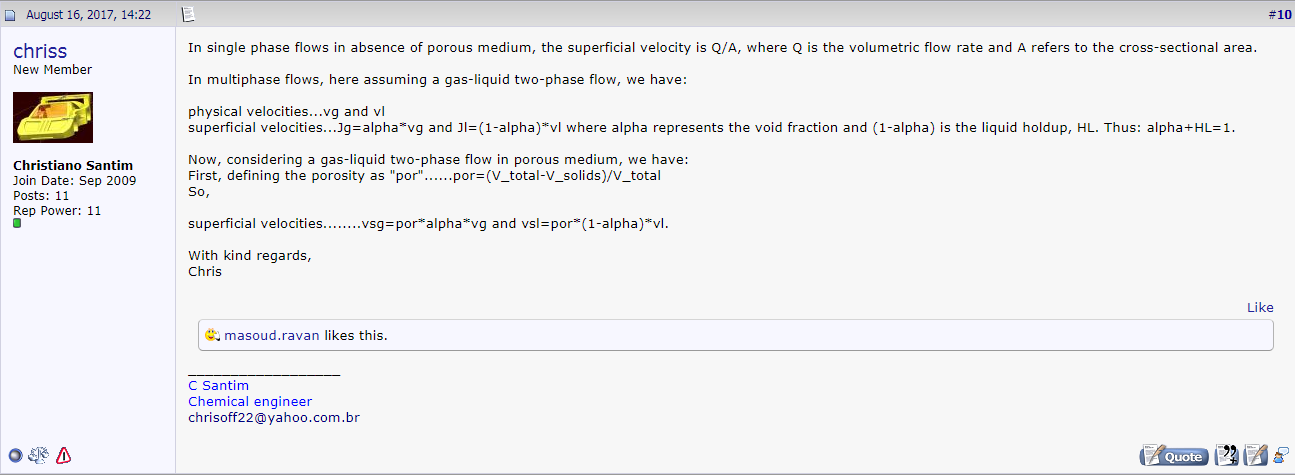Click the August 16, 2017 post date
Viewport: 1295px width, 476px height.
coord(89,14)
